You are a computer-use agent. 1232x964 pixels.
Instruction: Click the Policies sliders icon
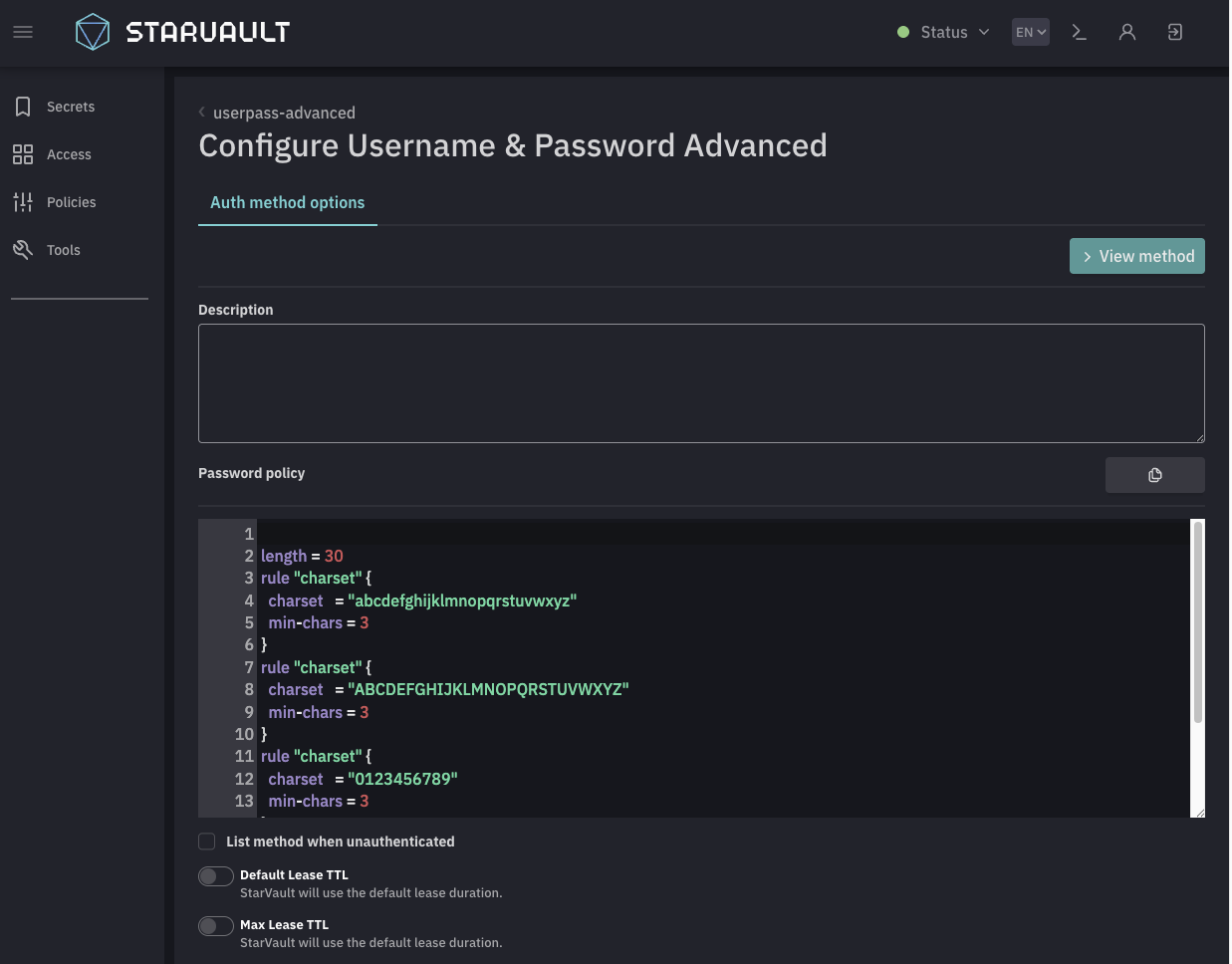tap(23, 202)
